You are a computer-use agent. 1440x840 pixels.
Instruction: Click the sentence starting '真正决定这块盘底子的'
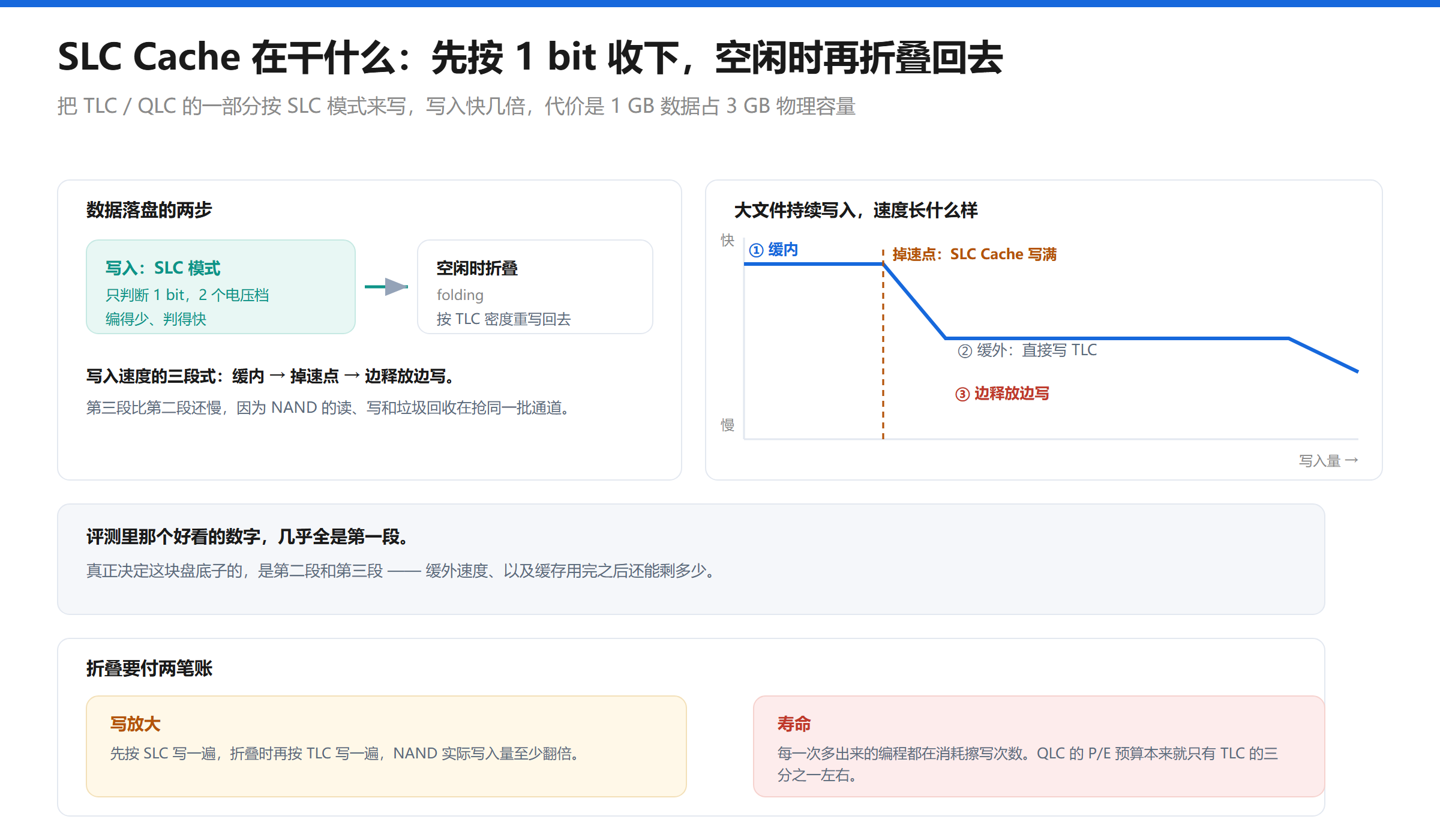(401, 571)
